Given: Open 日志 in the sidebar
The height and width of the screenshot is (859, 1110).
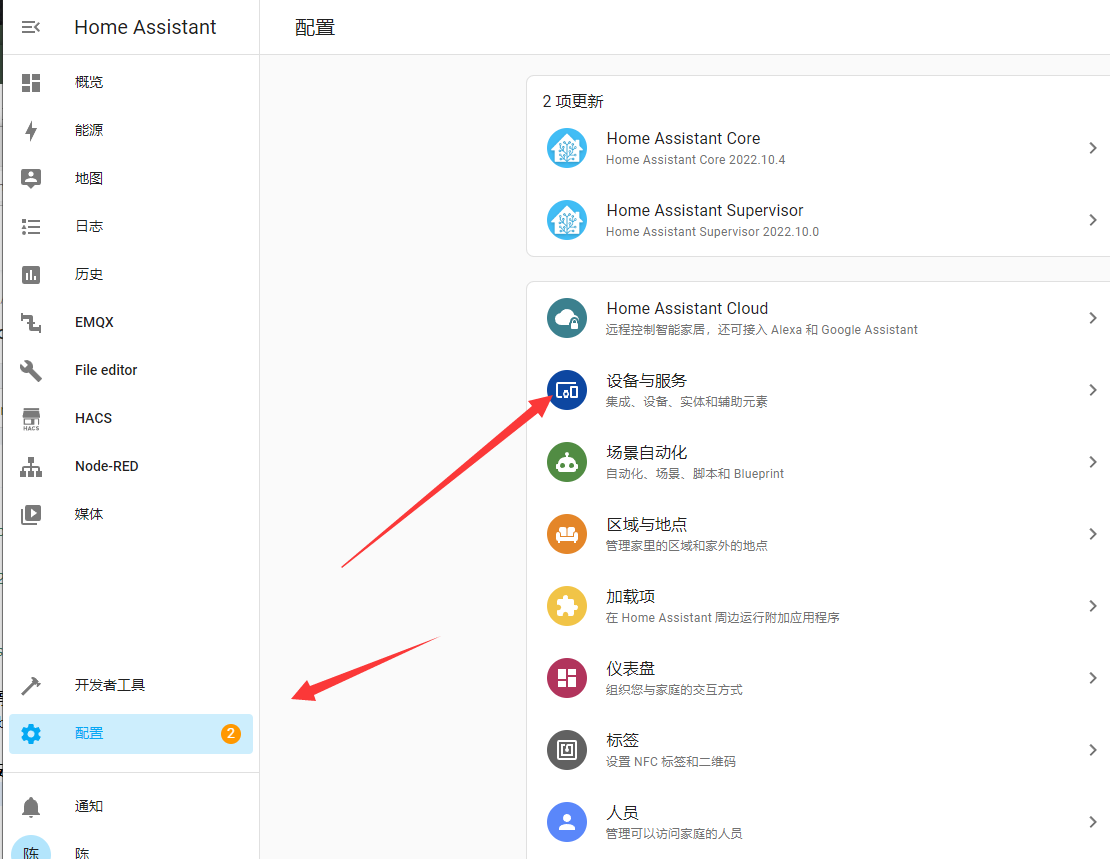Looking at the screenshot, I should (131, 227).
